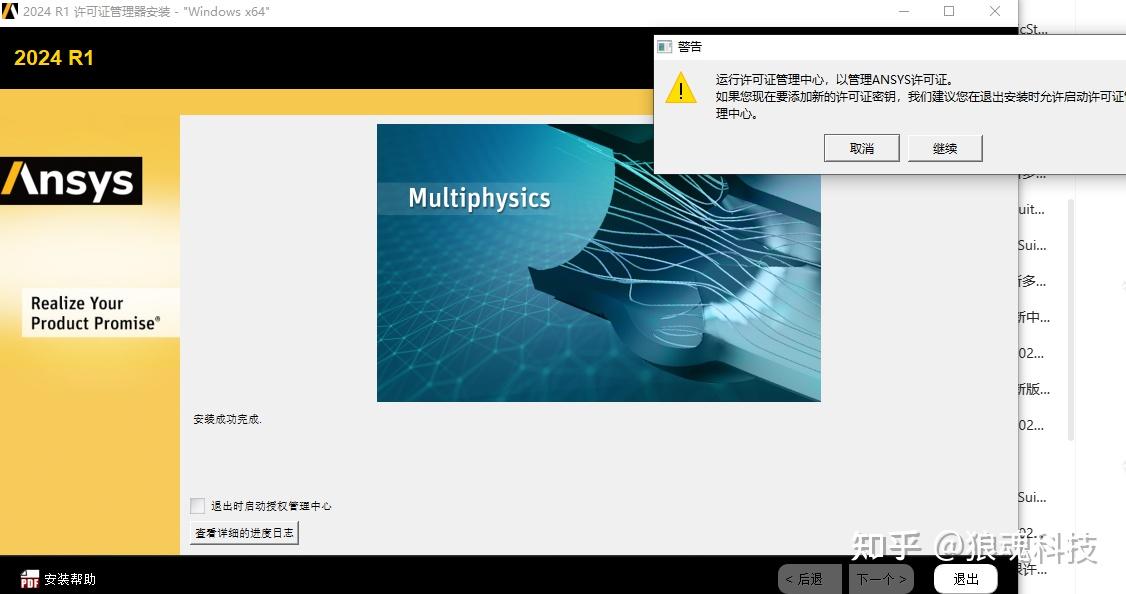Click the Multiphysics banner image
The width and height of the screenshot is (1126, 594).
pyautogui.click(x=598, y=263)
